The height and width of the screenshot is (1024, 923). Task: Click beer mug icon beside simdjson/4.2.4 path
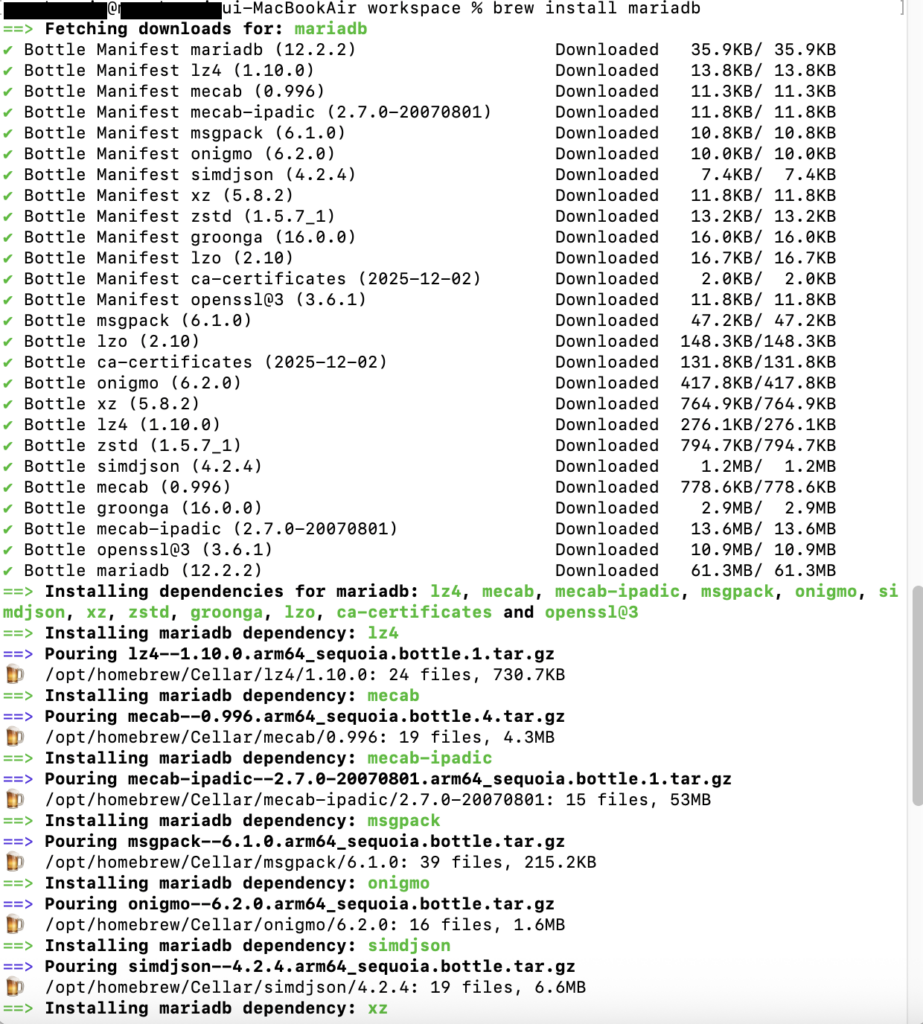pos(13,987)
